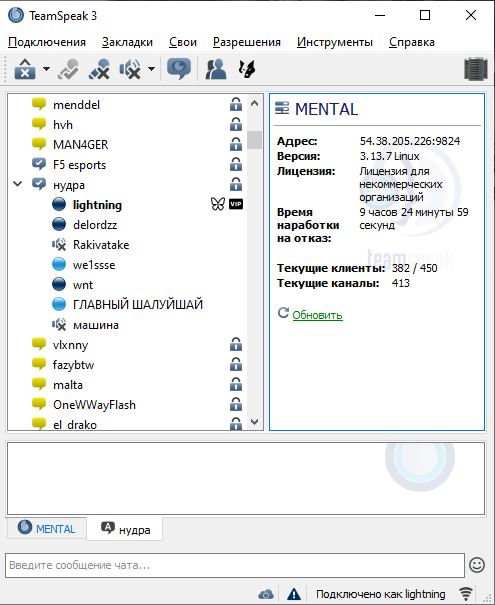Open the Свои menu

click(x=183, y=42)
